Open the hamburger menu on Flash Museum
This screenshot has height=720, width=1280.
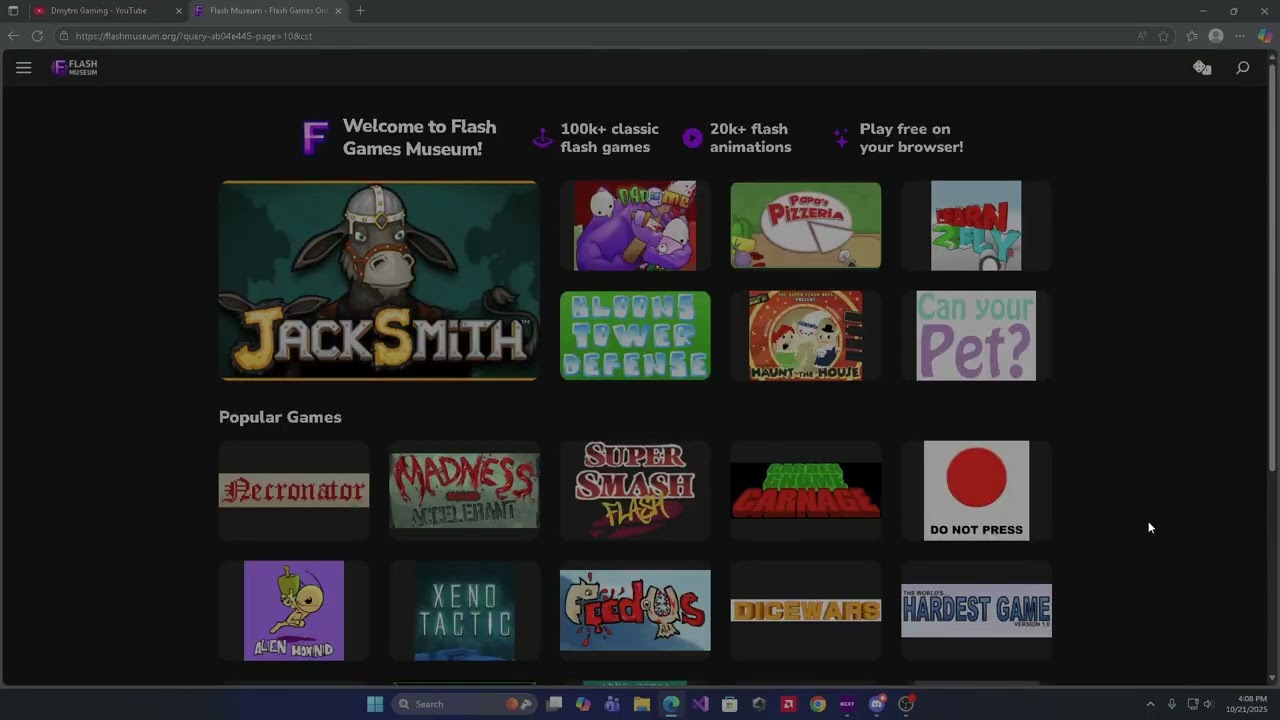click(x=24, y=68)
